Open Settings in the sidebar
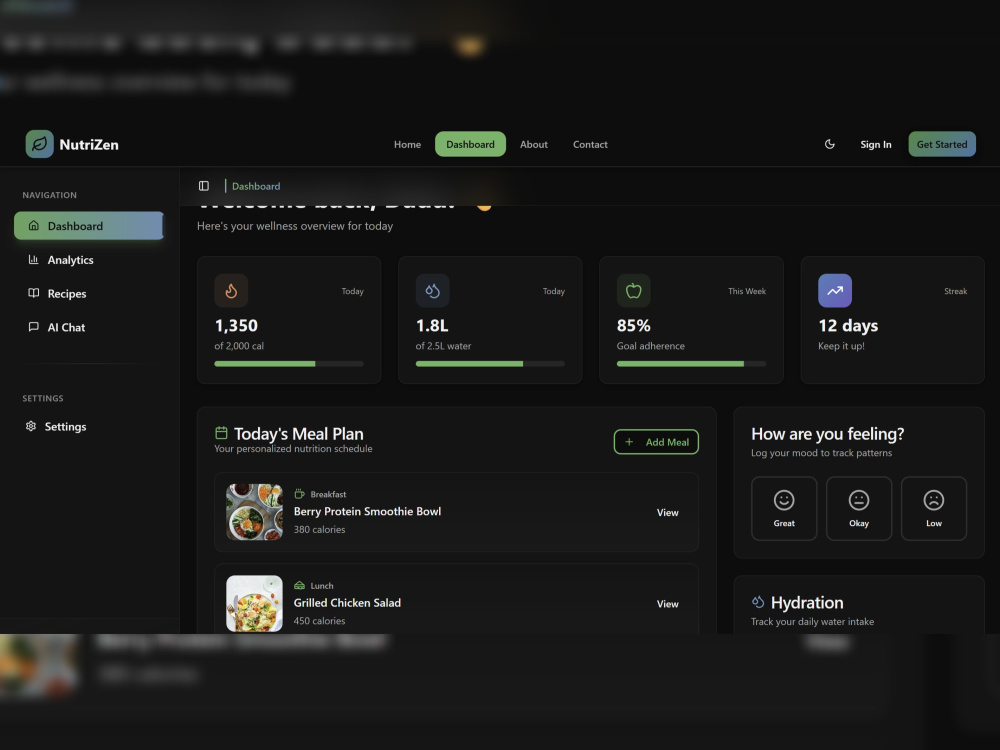This screenshot has width=1000, height=750. [x=89, y=426]
